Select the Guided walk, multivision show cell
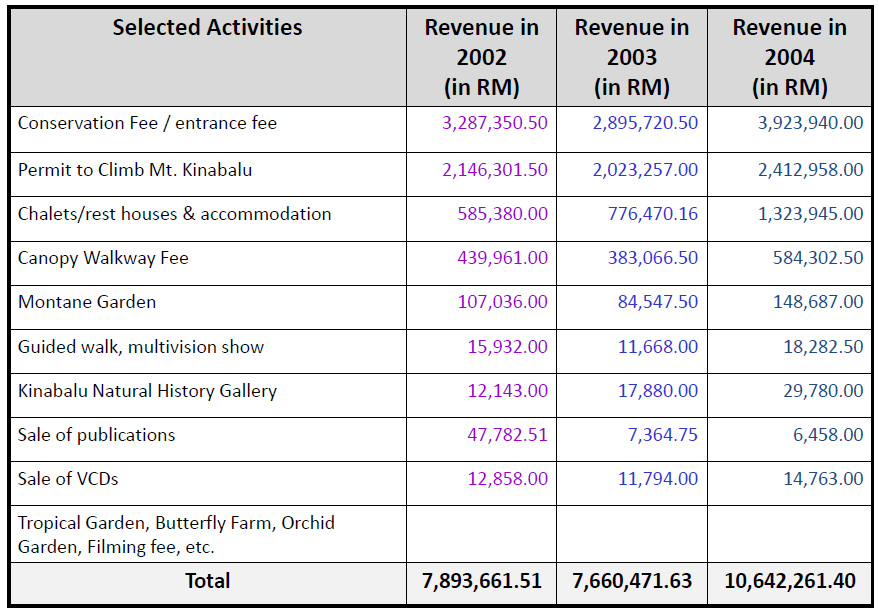 pos(141,347)
